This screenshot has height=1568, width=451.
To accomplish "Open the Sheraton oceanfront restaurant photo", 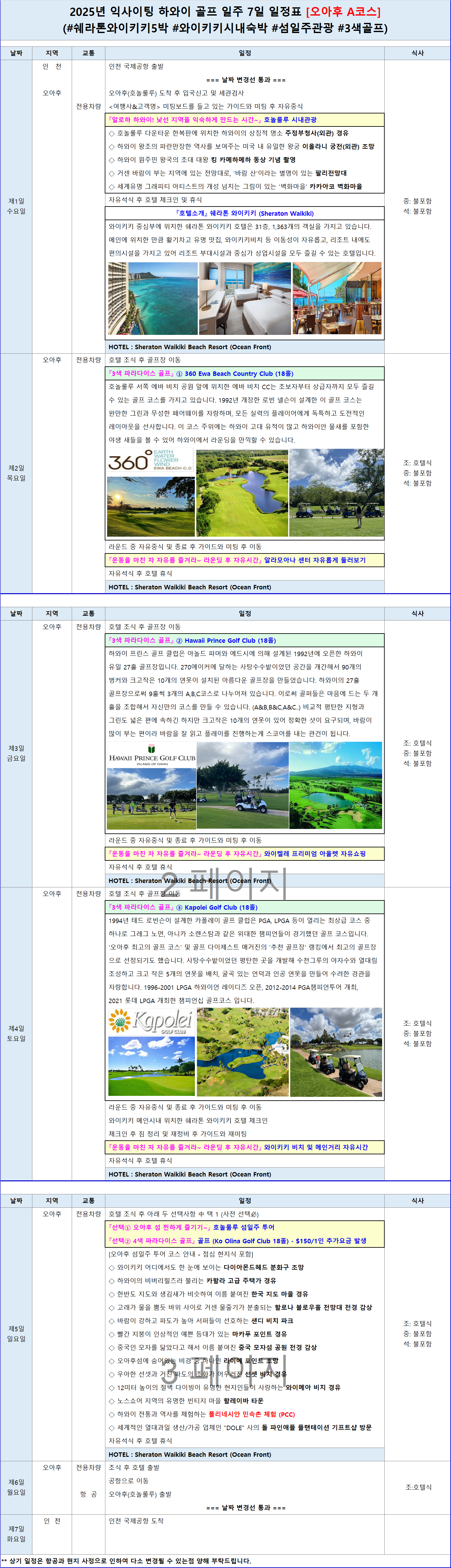I will pos(337,298).
